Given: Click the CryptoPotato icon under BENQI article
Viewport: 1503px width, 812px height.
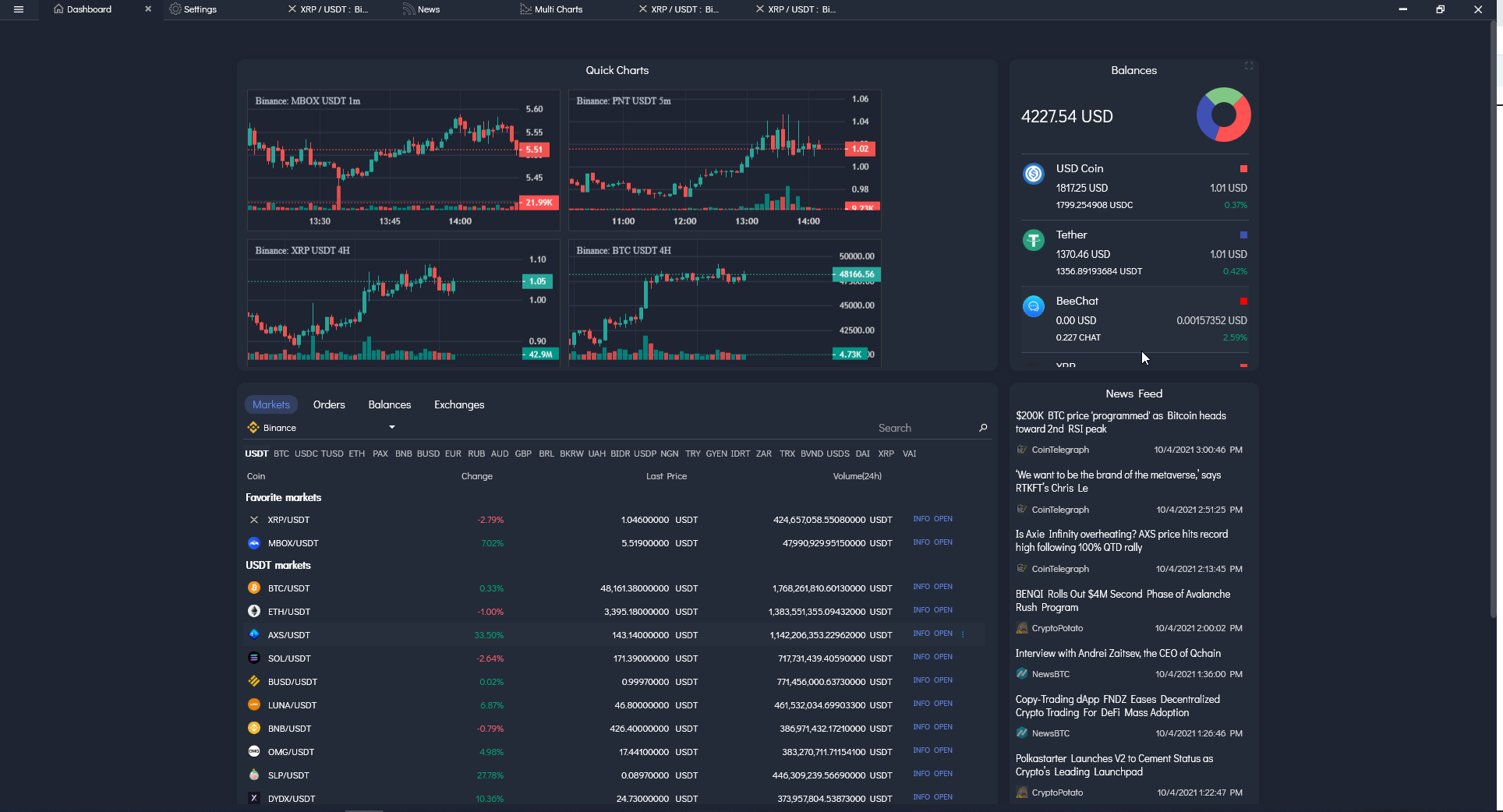Looking at the screenshot, I should 1022,628.
